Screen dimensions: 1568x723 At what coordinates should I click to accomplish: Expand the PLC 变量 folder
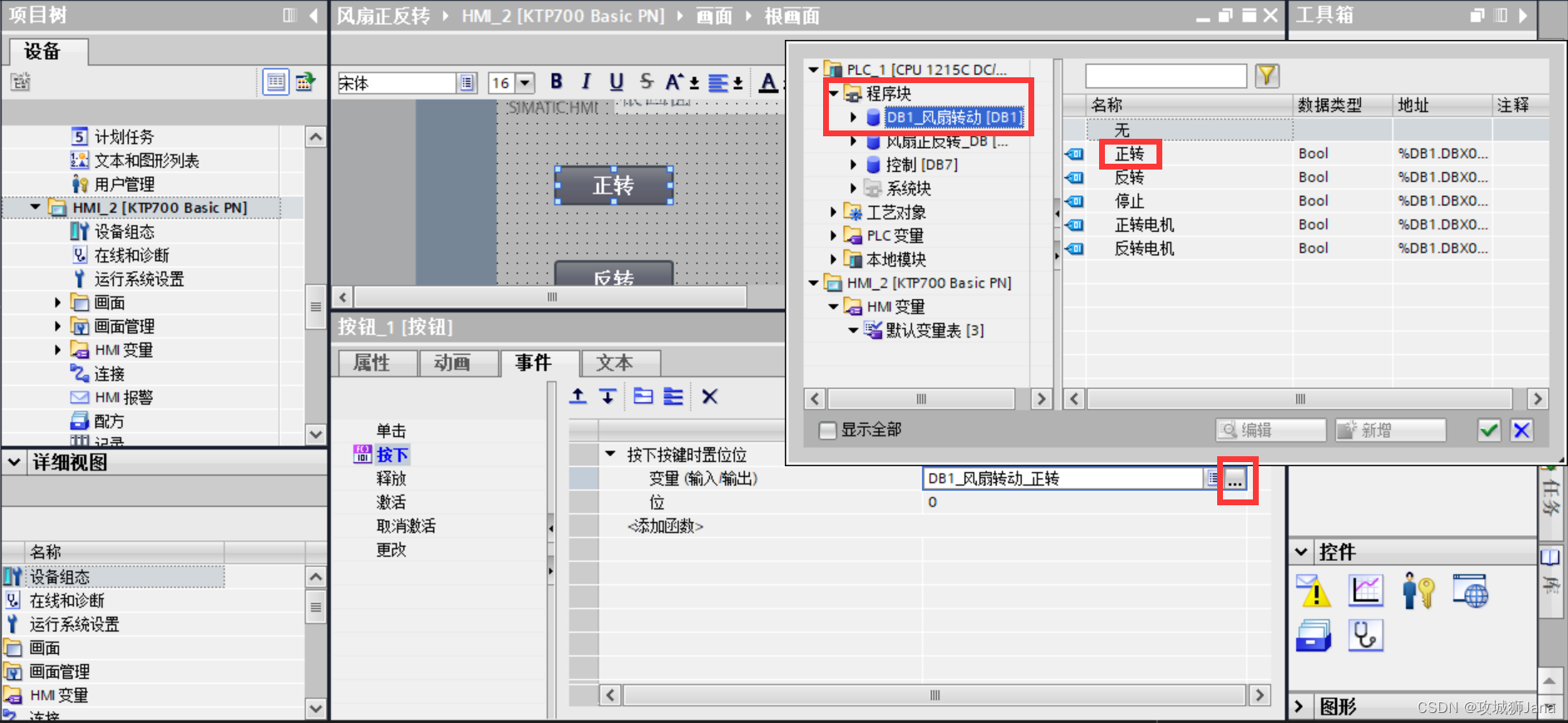click(833, 236)
